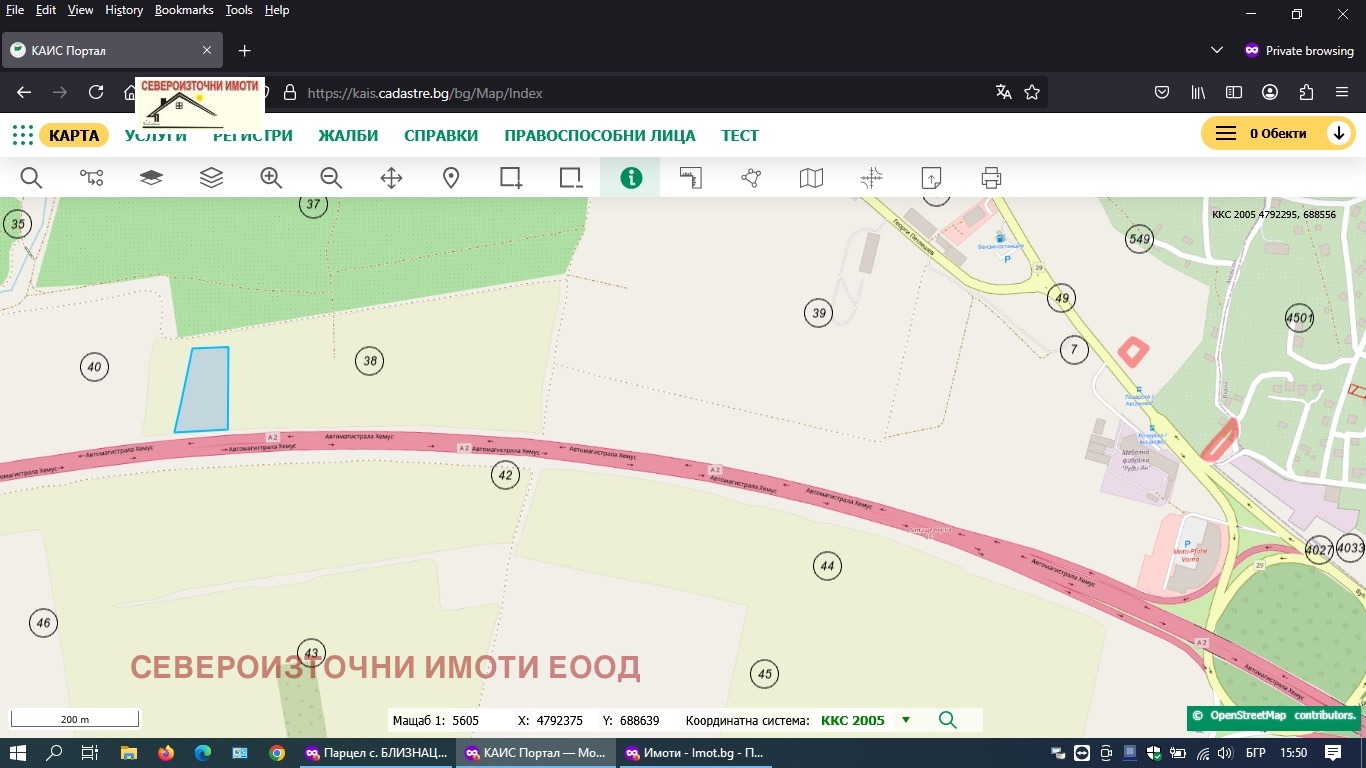Open the ККС 2005 coordinate system dropdown
The image size is (1366, 768).
pyautogui.click(x=906, y=720)
